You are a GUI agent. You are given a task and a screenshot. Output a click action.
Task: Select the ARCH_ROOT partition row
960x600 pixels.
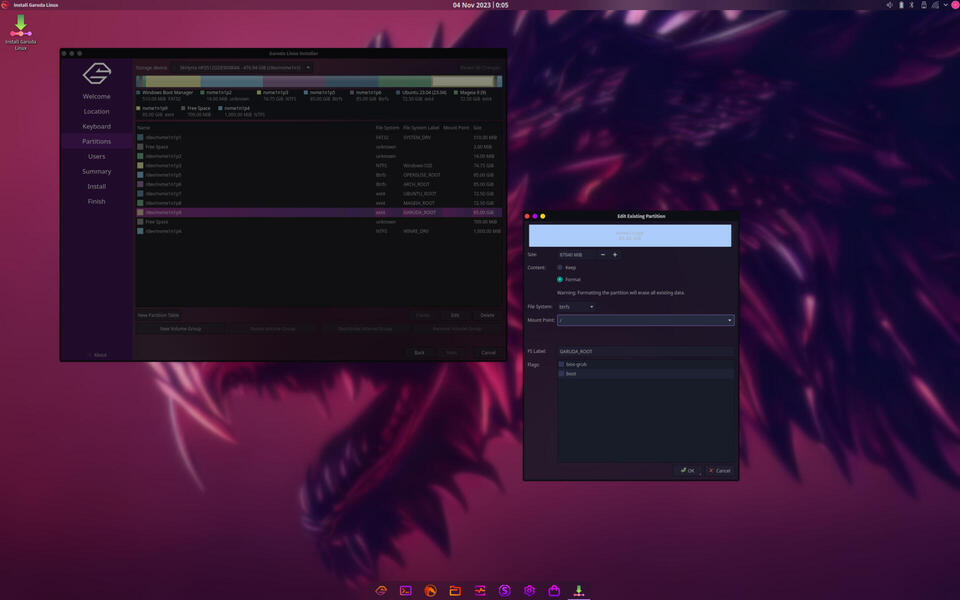point(319,184)
